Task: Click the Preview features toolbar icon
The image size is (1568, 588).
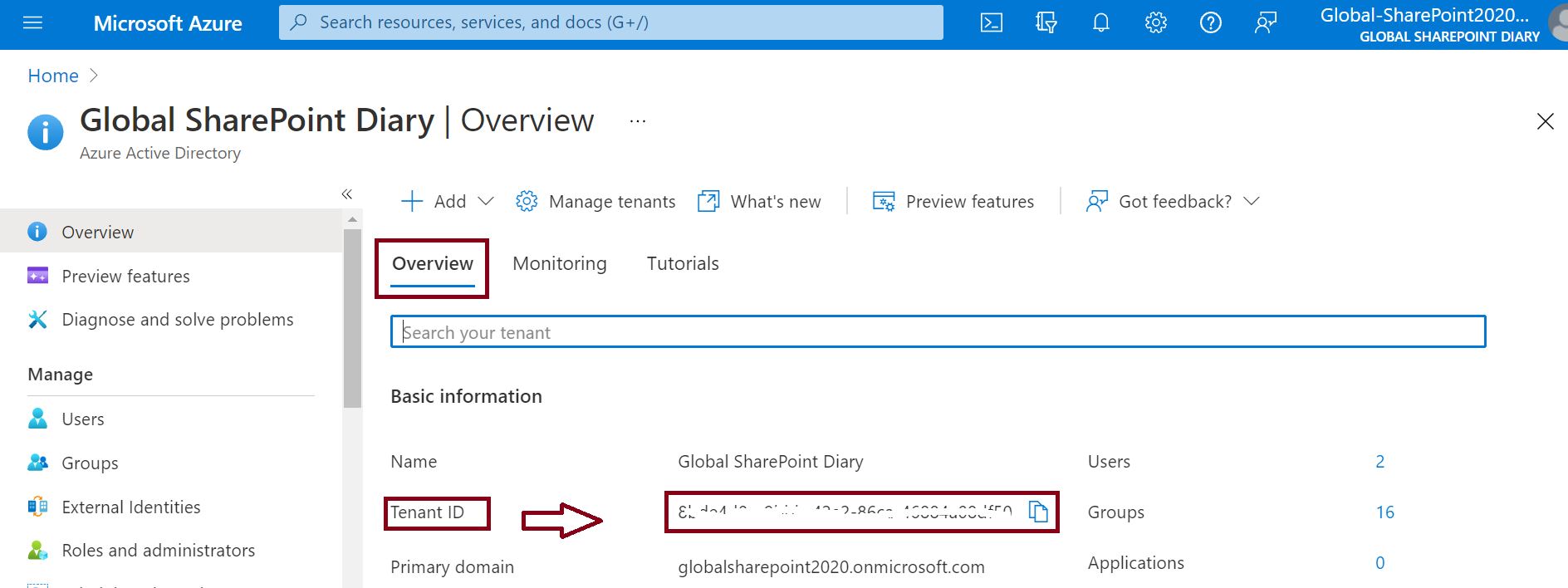Action: tap(884, 201)
